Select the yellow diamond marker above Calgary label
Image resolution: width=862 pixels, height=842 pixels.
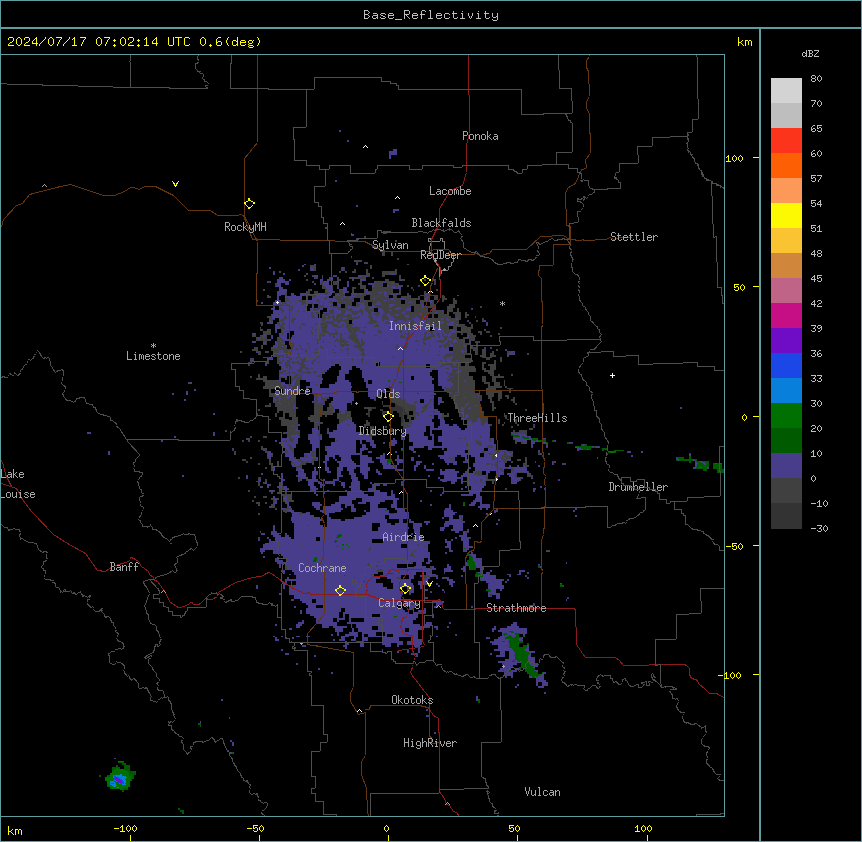[405, 589]
